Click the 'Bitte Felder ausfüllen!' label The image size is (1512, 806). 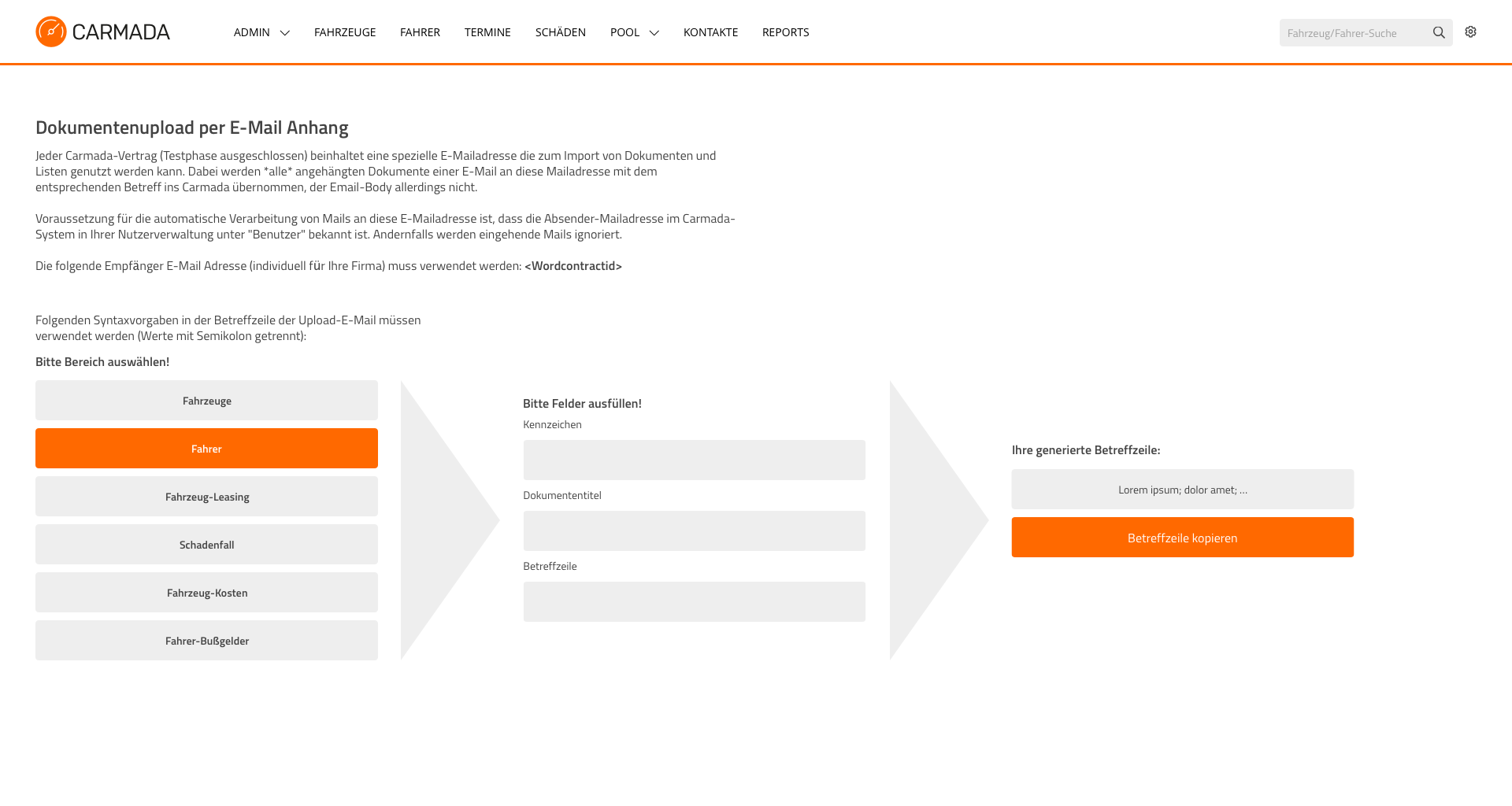[x=582, y=404]
